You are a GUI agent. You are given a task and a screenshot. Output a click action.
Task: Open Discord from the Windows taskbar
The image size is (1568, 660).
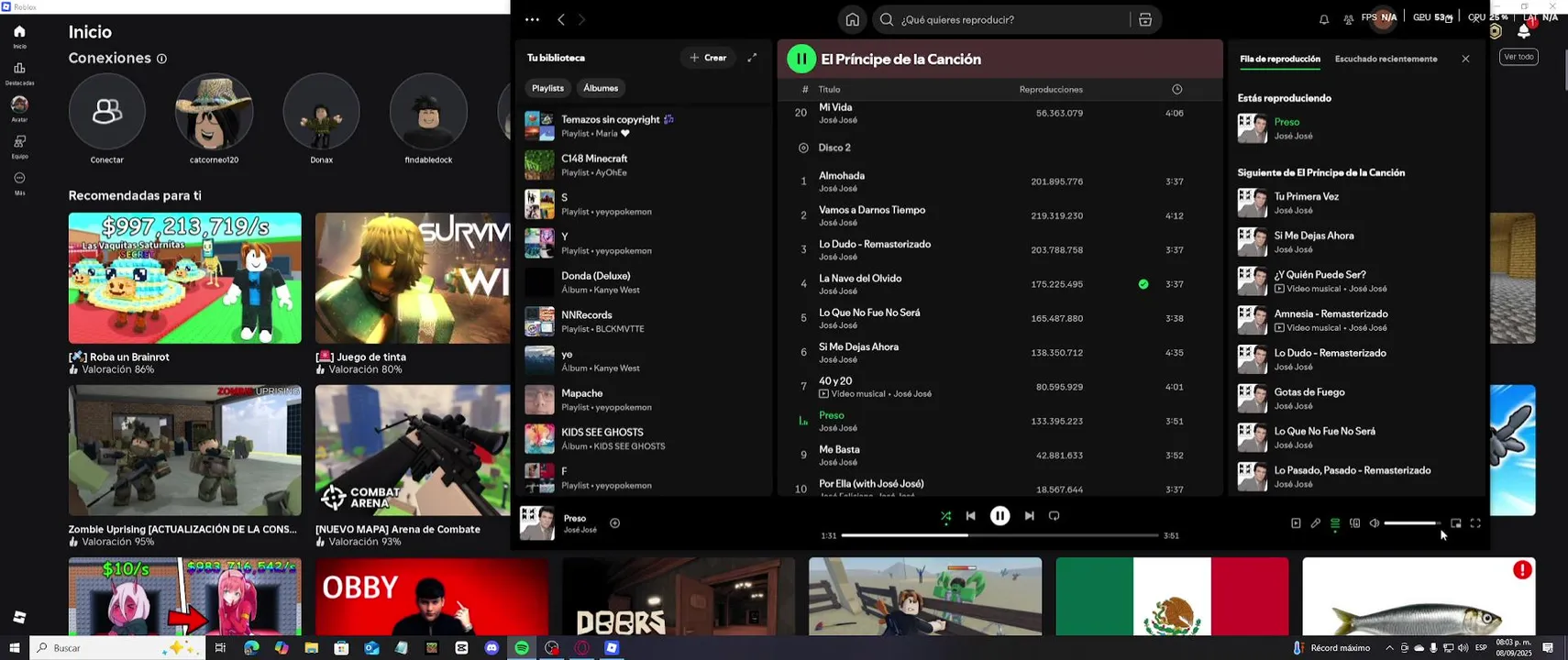click(x=491, y=647)
